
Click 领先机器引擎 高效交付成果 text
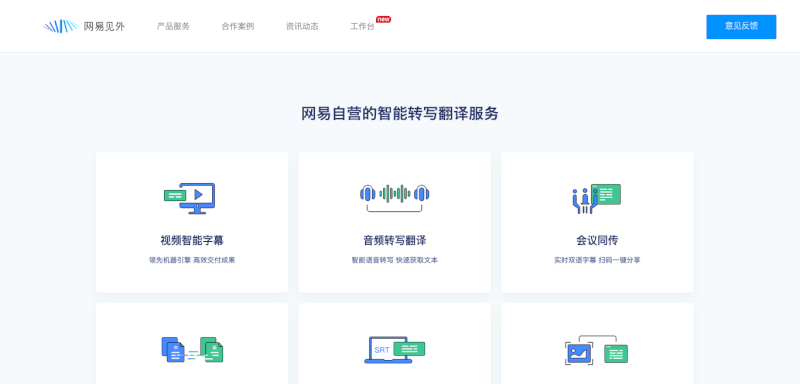tap(192, 260)
